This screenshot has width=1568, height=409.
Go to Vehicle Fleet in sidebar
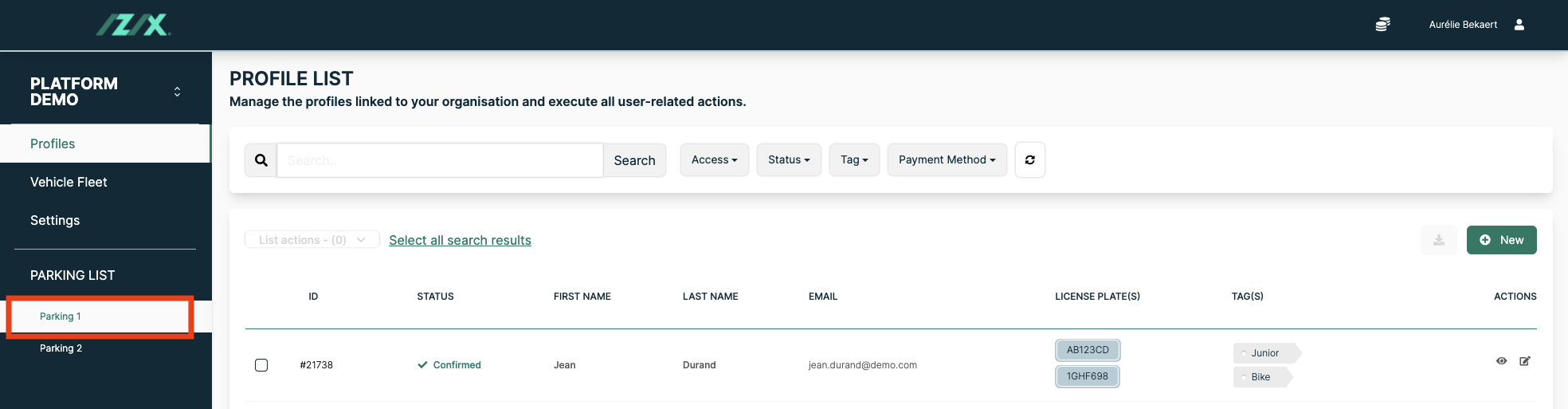tap(69, 182)
